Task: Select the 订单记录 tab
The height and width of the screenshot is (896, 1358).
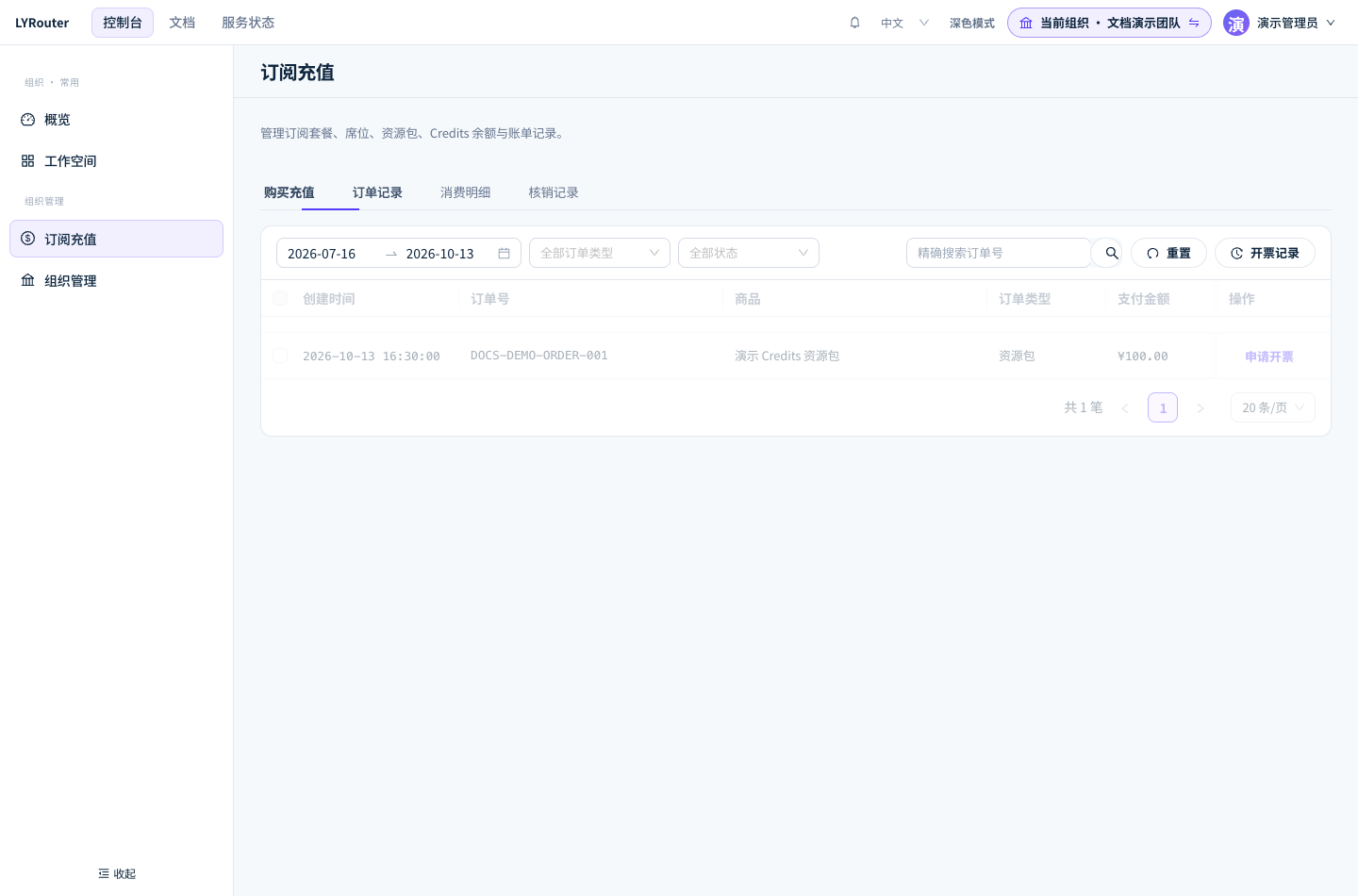Action: (x=377, y=192)
